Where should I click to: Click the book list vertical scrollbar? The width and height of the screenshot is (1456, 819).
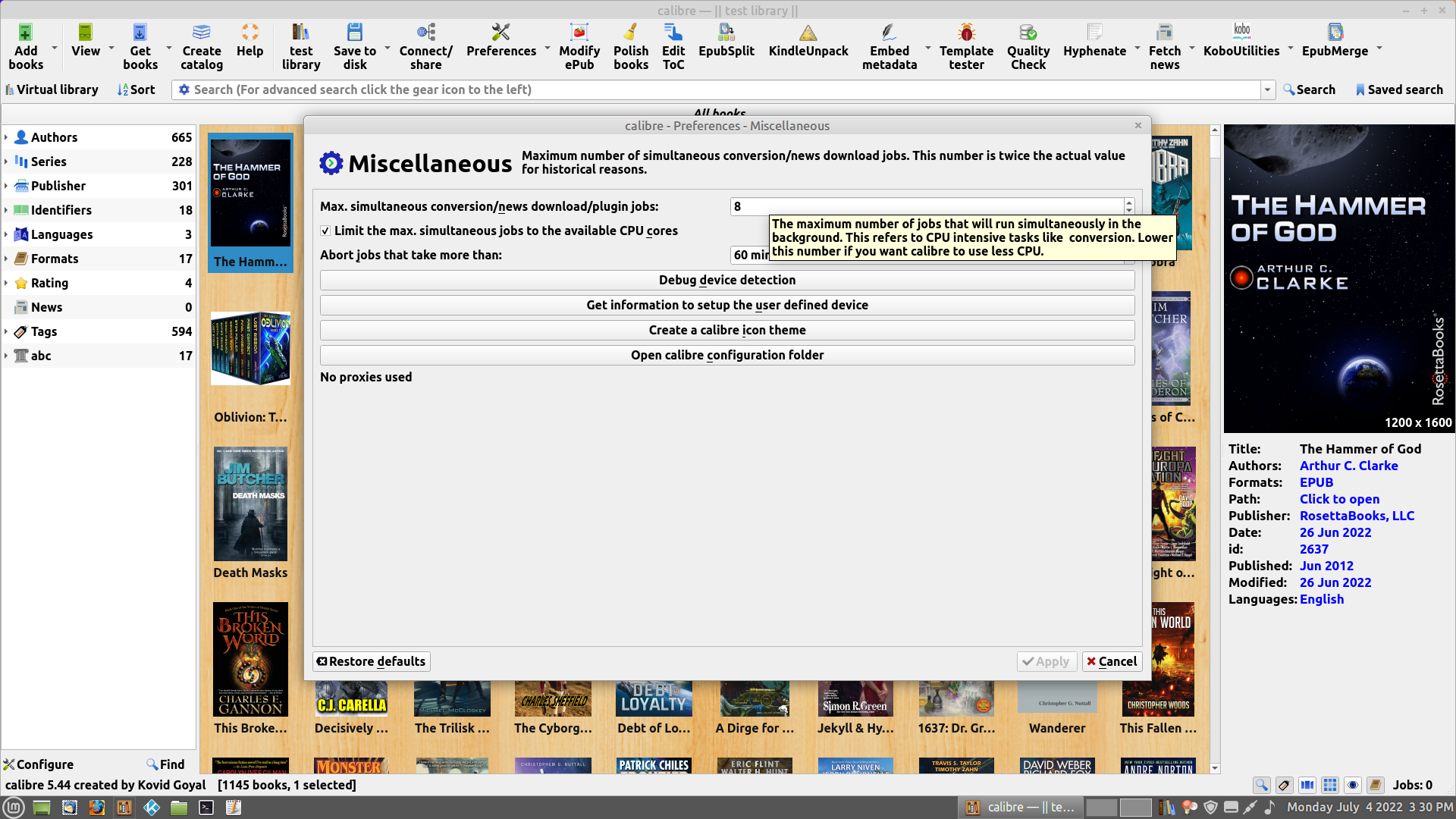coord(1214,455)
